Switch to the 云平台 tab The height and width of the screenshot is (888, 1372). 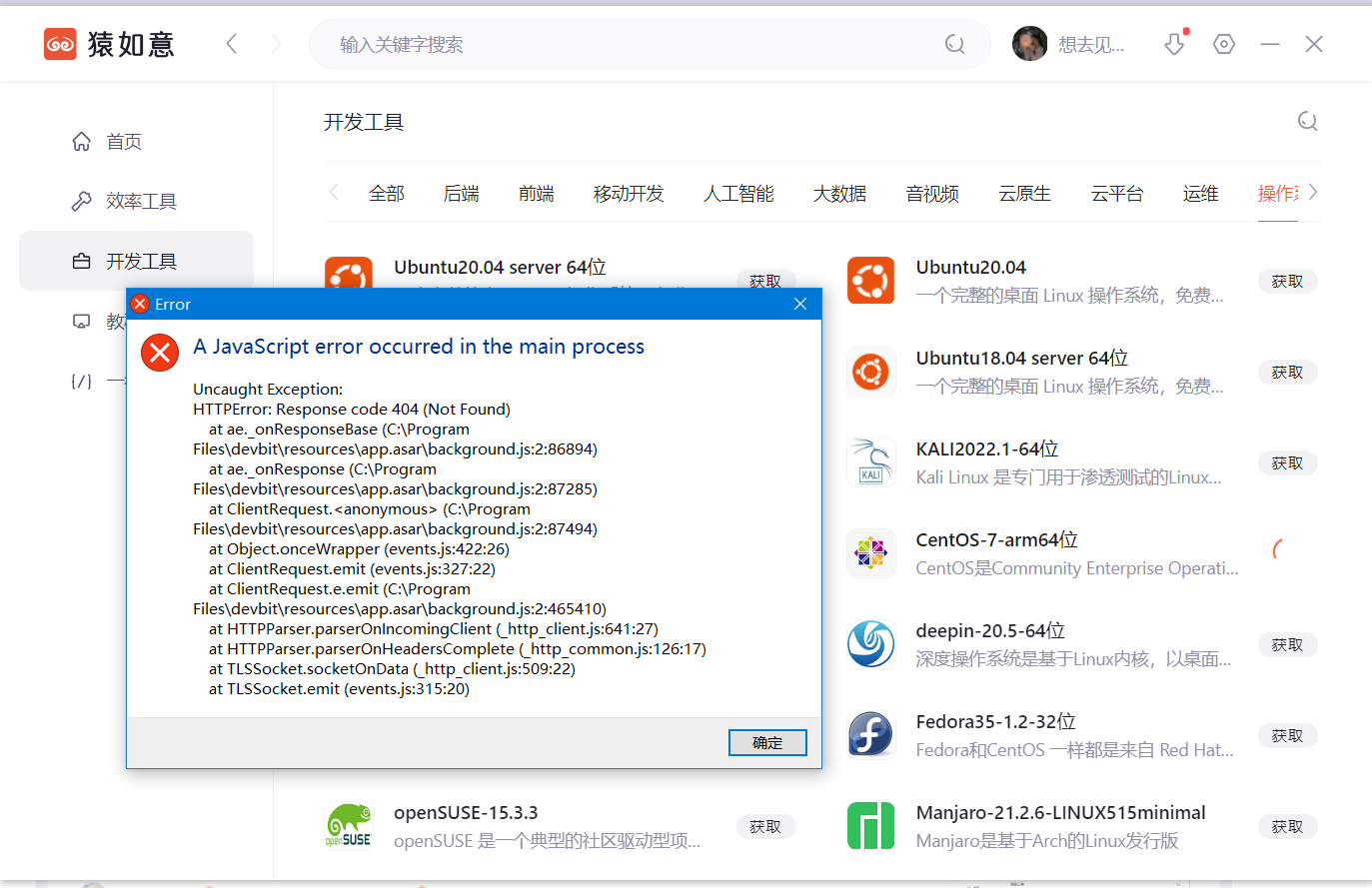tap(1117, 193)
